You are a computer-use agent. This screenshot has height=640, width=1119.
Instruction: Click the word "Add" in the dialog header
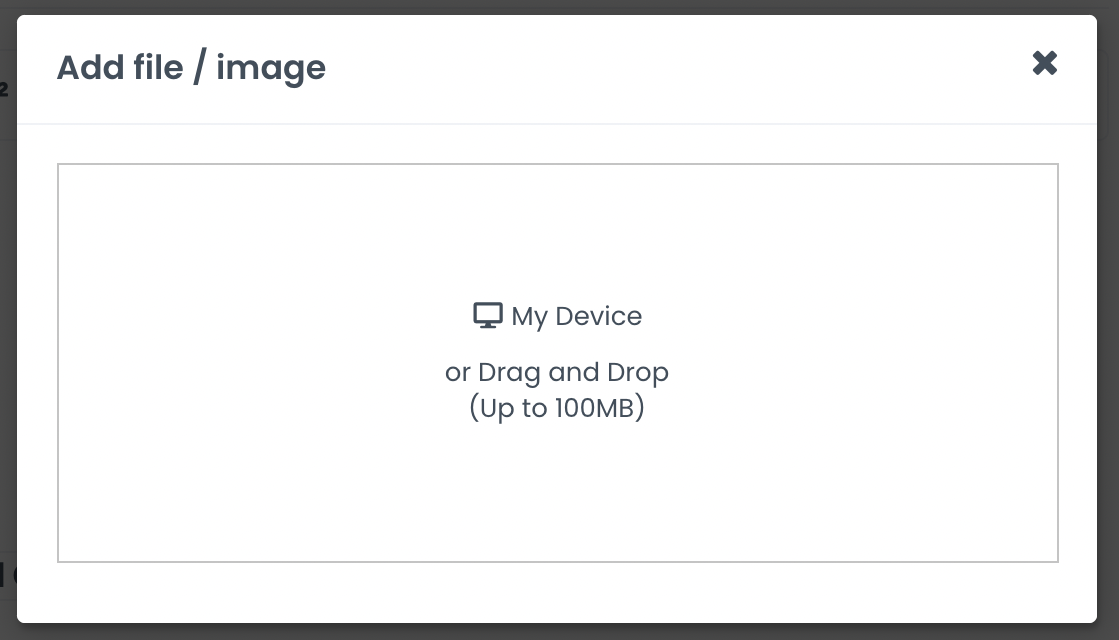pyautogui.click(x=85, y=68)
